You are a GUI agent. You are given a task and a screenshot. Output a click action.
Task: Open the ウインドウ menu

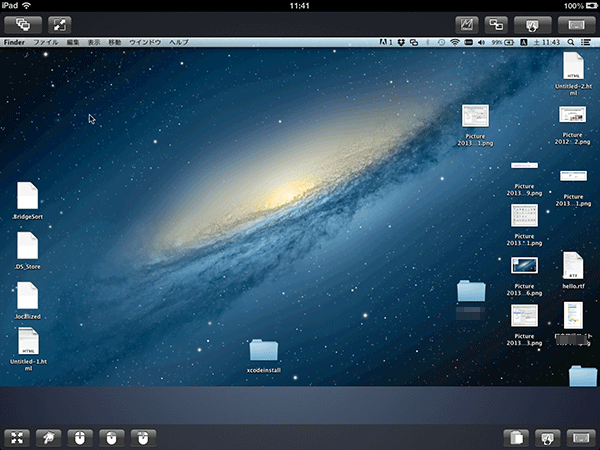145,42
